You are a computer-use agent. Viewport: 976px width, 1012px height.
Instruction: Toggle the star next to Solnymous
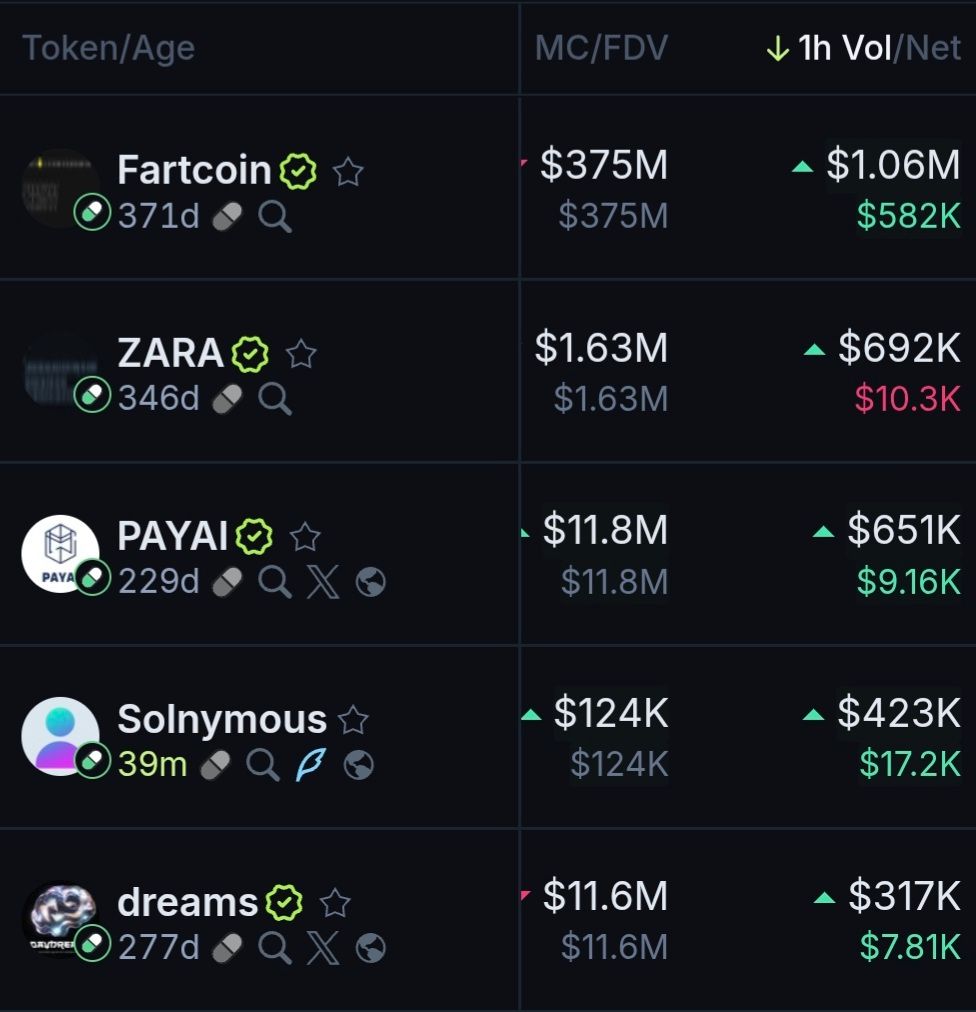353,720
